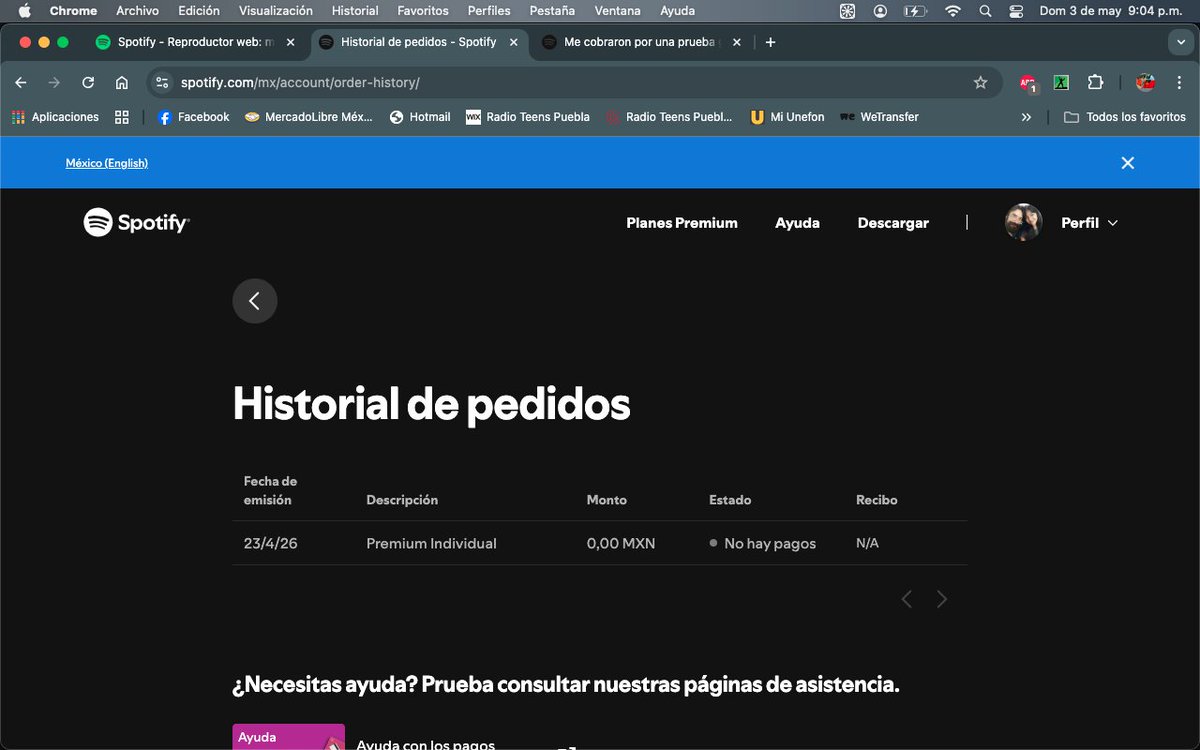
Task: Expand the Perfil dropdown
Action: pos(1089,223)
